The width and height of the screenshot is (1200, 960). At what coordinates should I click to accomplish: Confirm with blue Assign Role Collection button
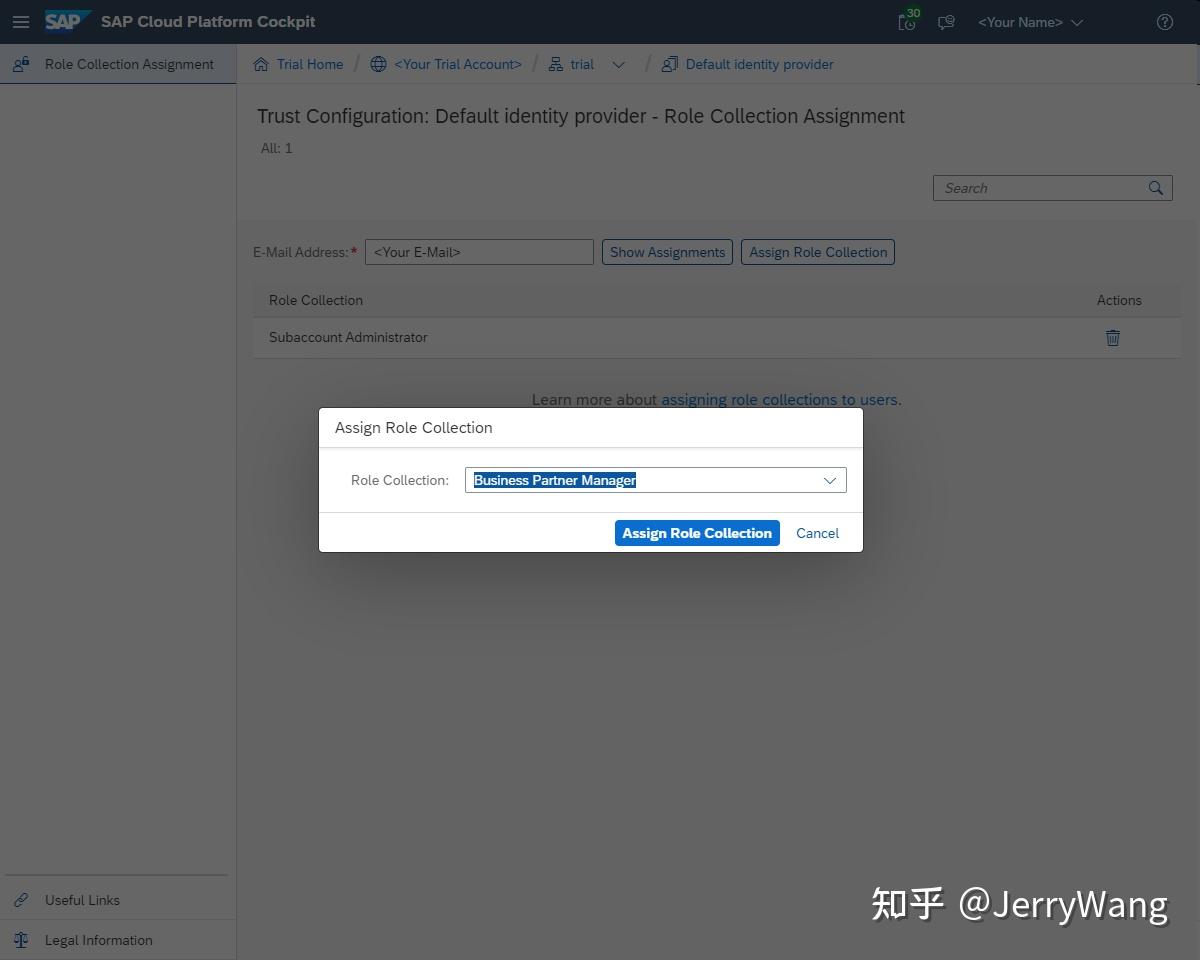point(697,533)
